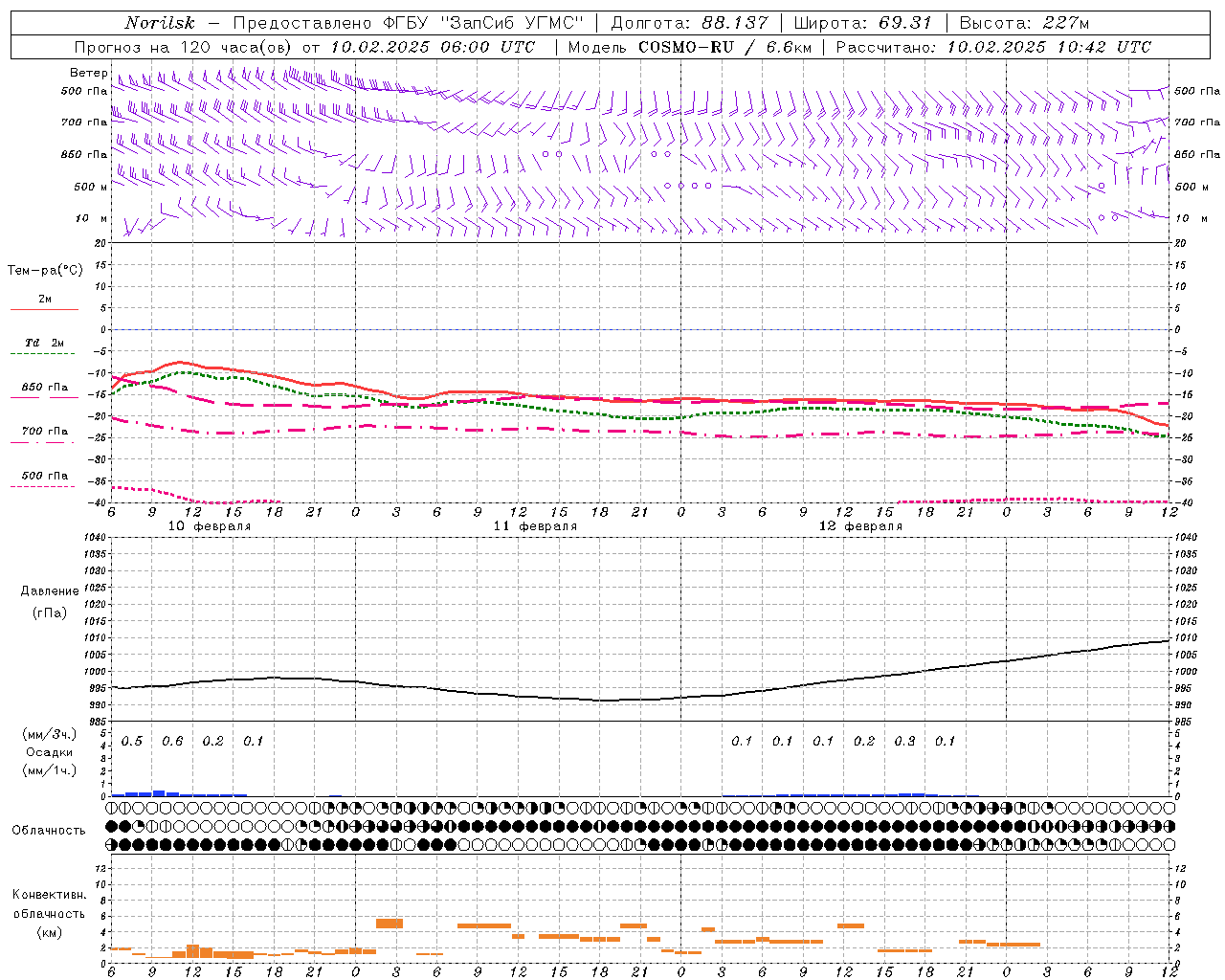Click the "Конвективн." convective cloud label

50,895
